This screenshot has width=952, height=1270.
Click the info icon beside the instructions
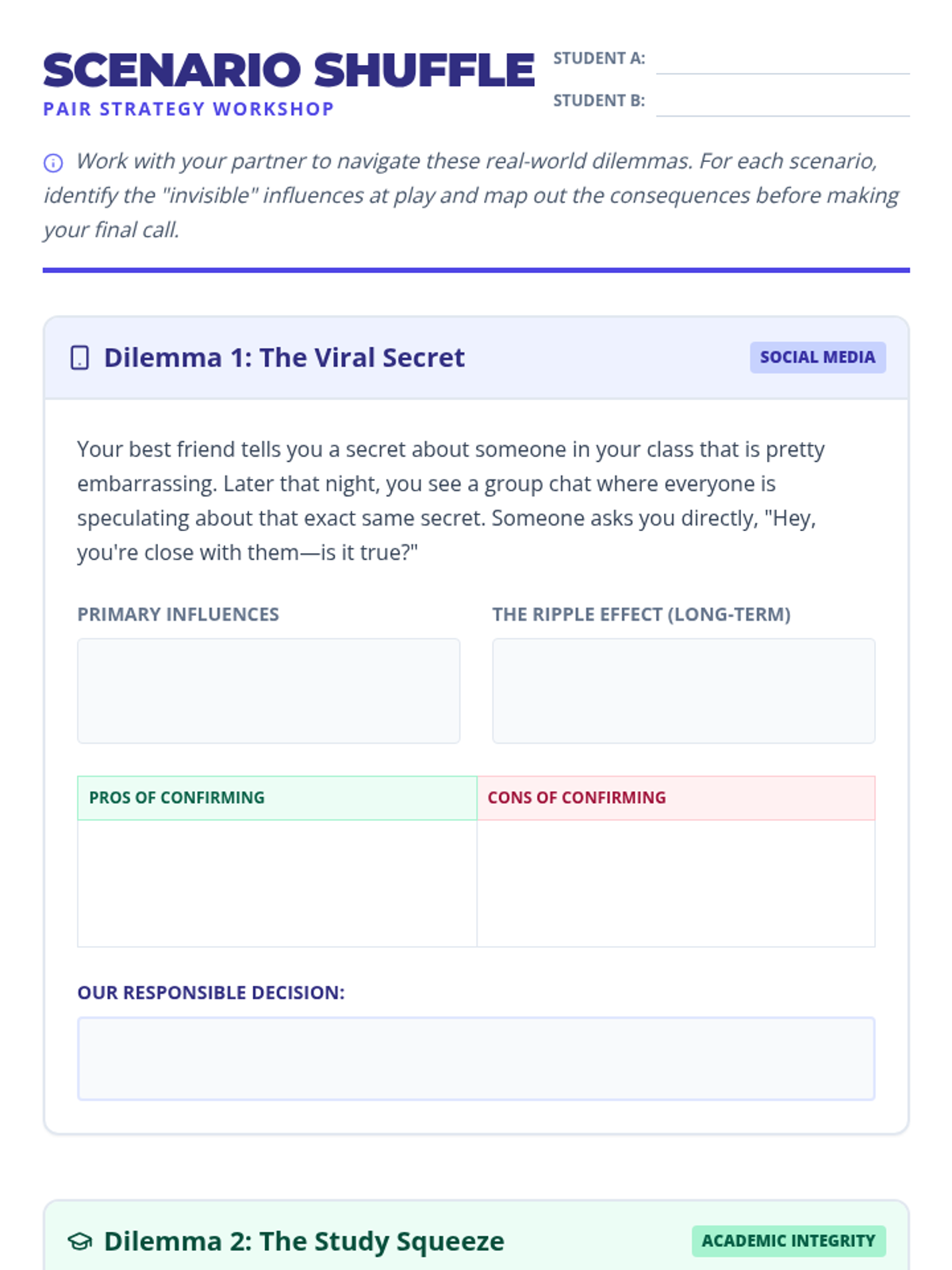coord(53,164)
